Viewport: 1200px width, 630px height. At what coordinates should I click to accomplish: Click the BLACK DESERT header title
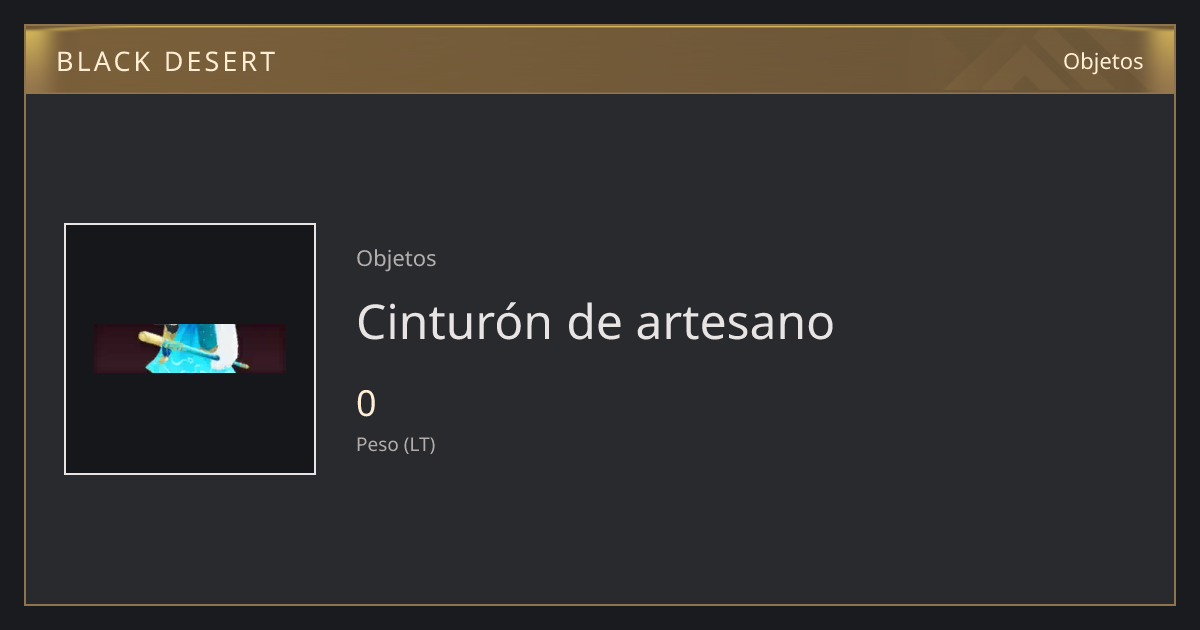166,62
